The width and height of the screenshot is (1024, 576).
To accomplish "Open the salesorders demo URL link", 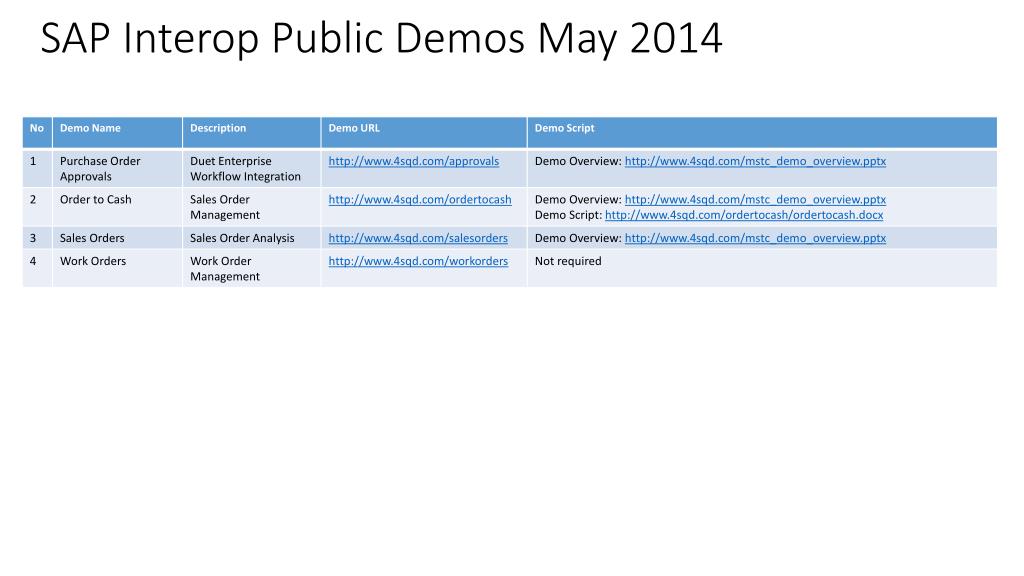I will 418,238.
